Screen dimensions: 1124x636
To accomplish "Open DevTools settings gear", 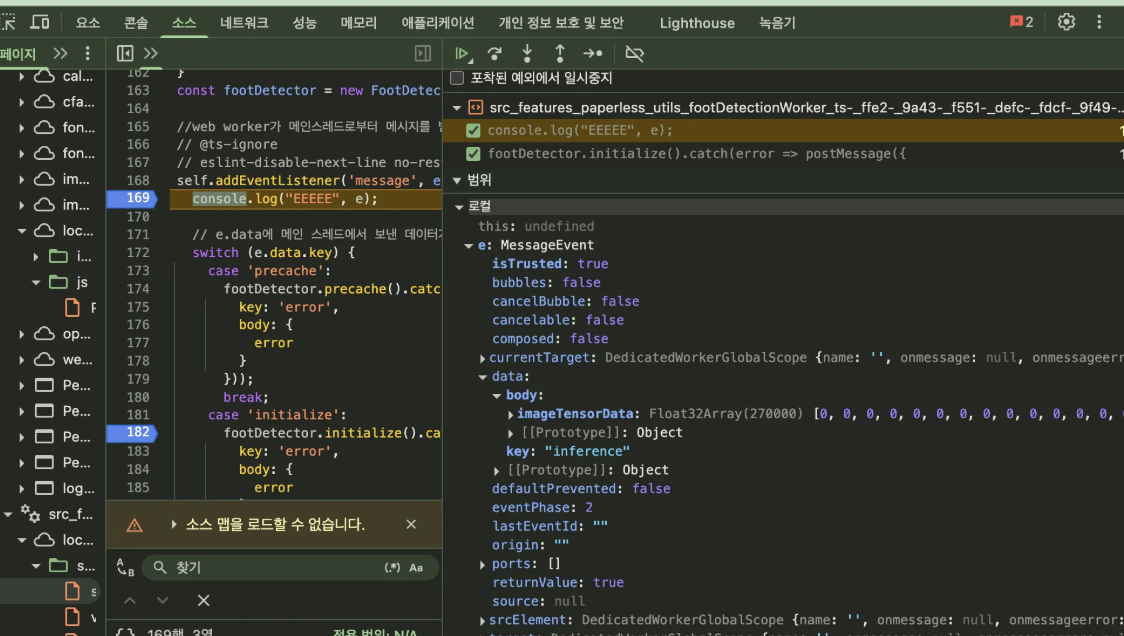I will pyautogui.click(x=1067, y=22).
